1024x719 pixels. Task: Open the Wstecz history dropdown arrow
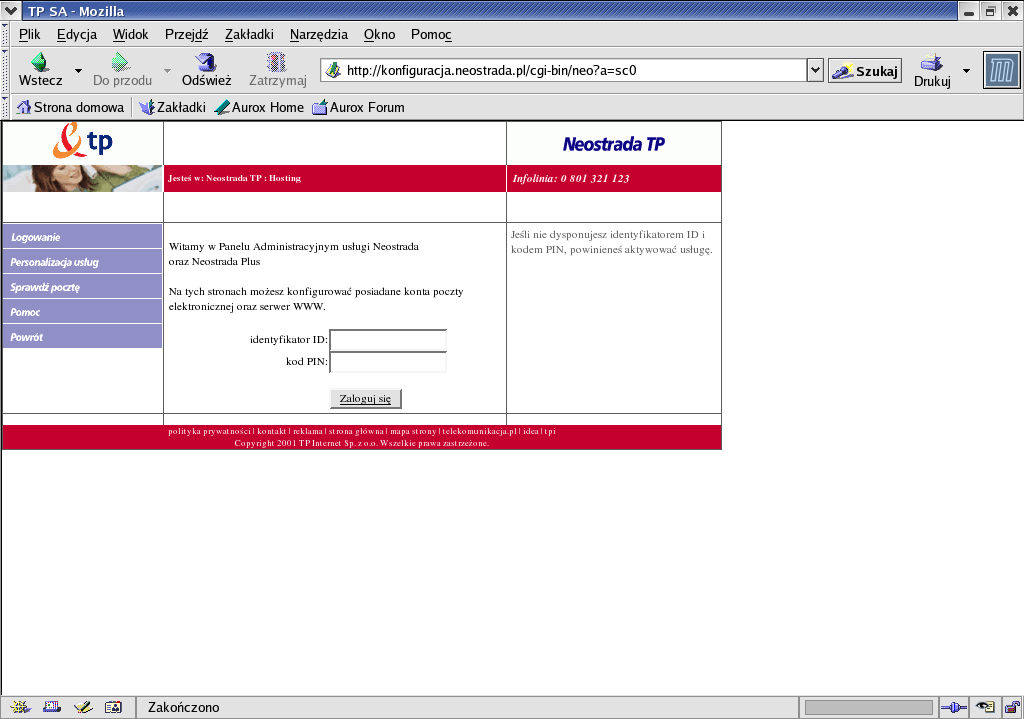tap(78, 71)
